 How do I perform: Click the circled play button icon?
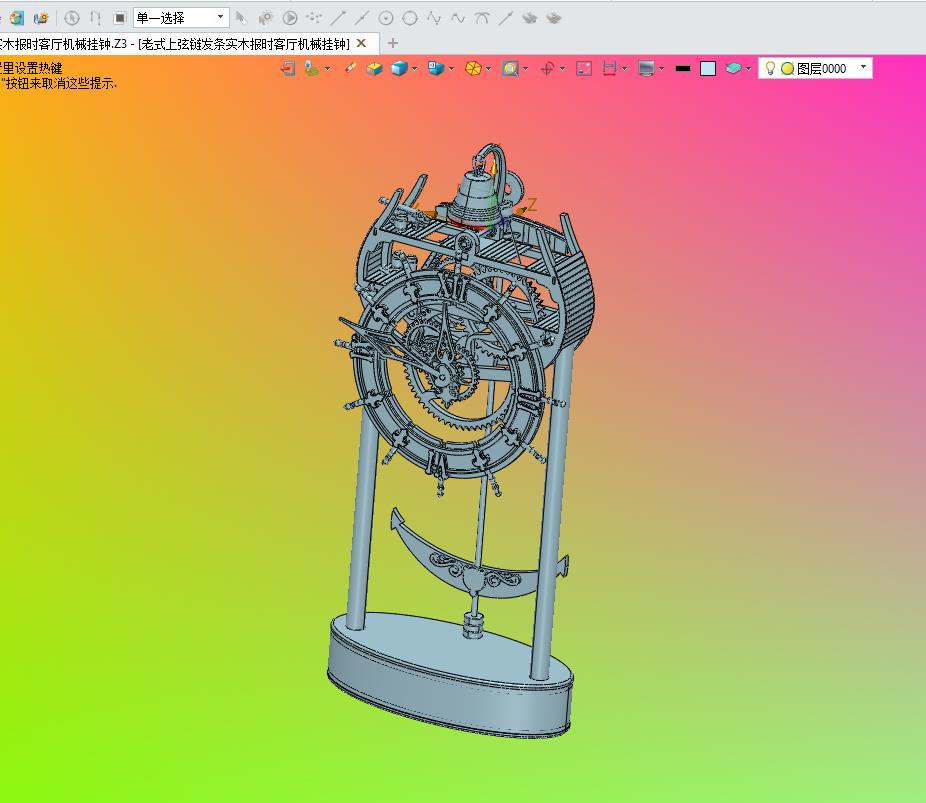point(289,18)
